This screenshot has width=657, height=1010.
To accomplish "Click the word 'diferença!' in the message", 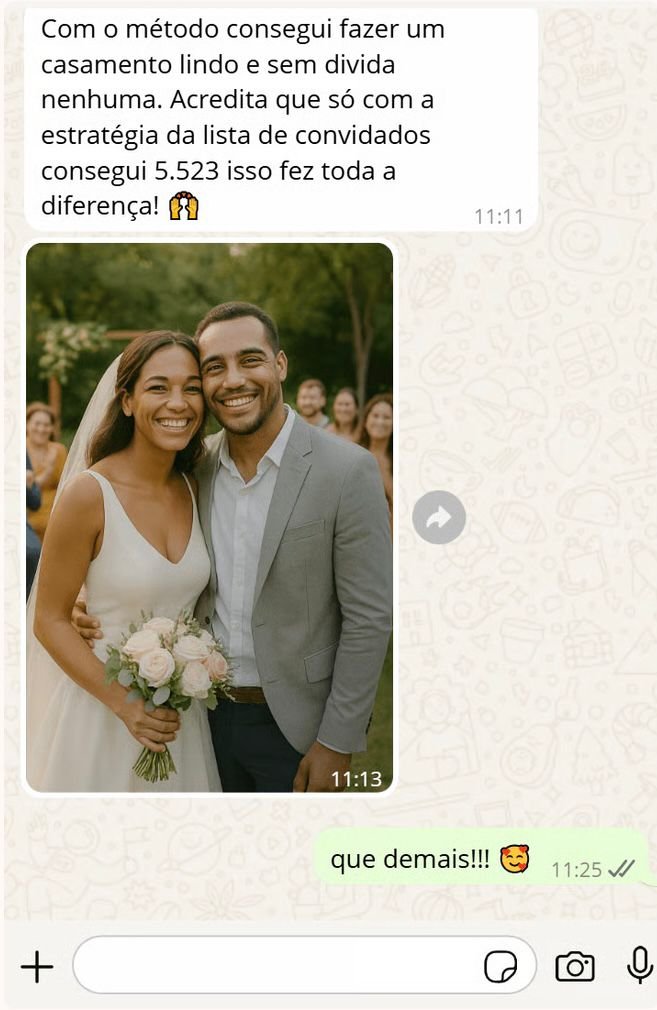I will (99, 206).
